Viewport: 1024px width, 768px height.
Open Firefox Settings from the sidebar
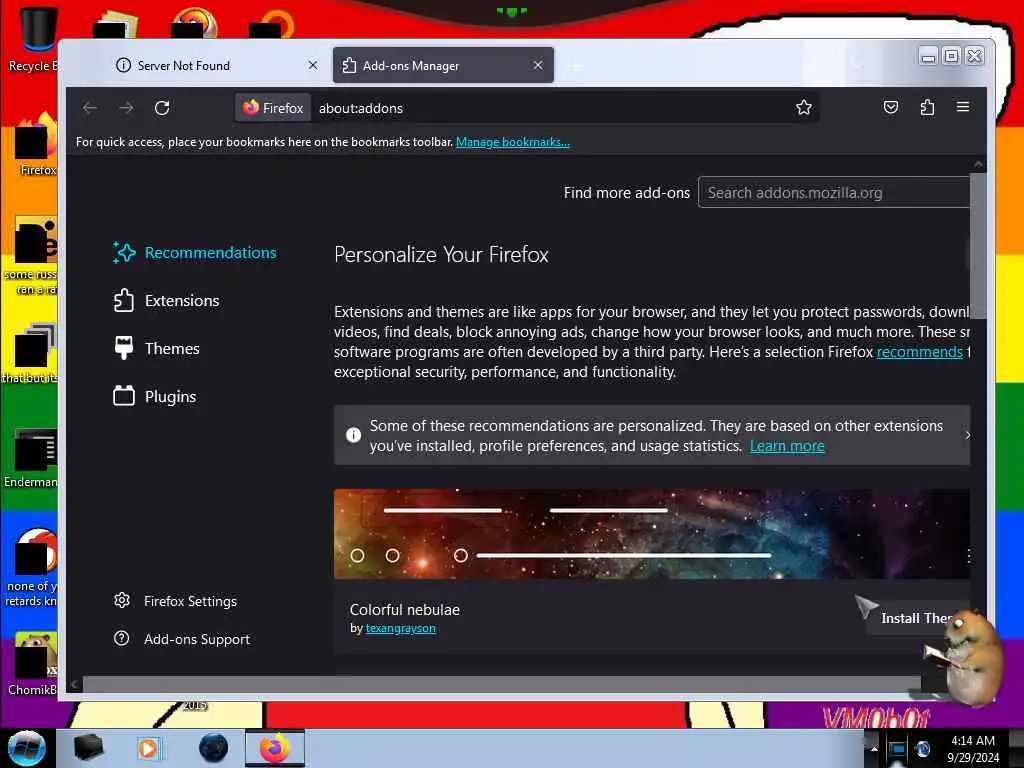[175, 601]
